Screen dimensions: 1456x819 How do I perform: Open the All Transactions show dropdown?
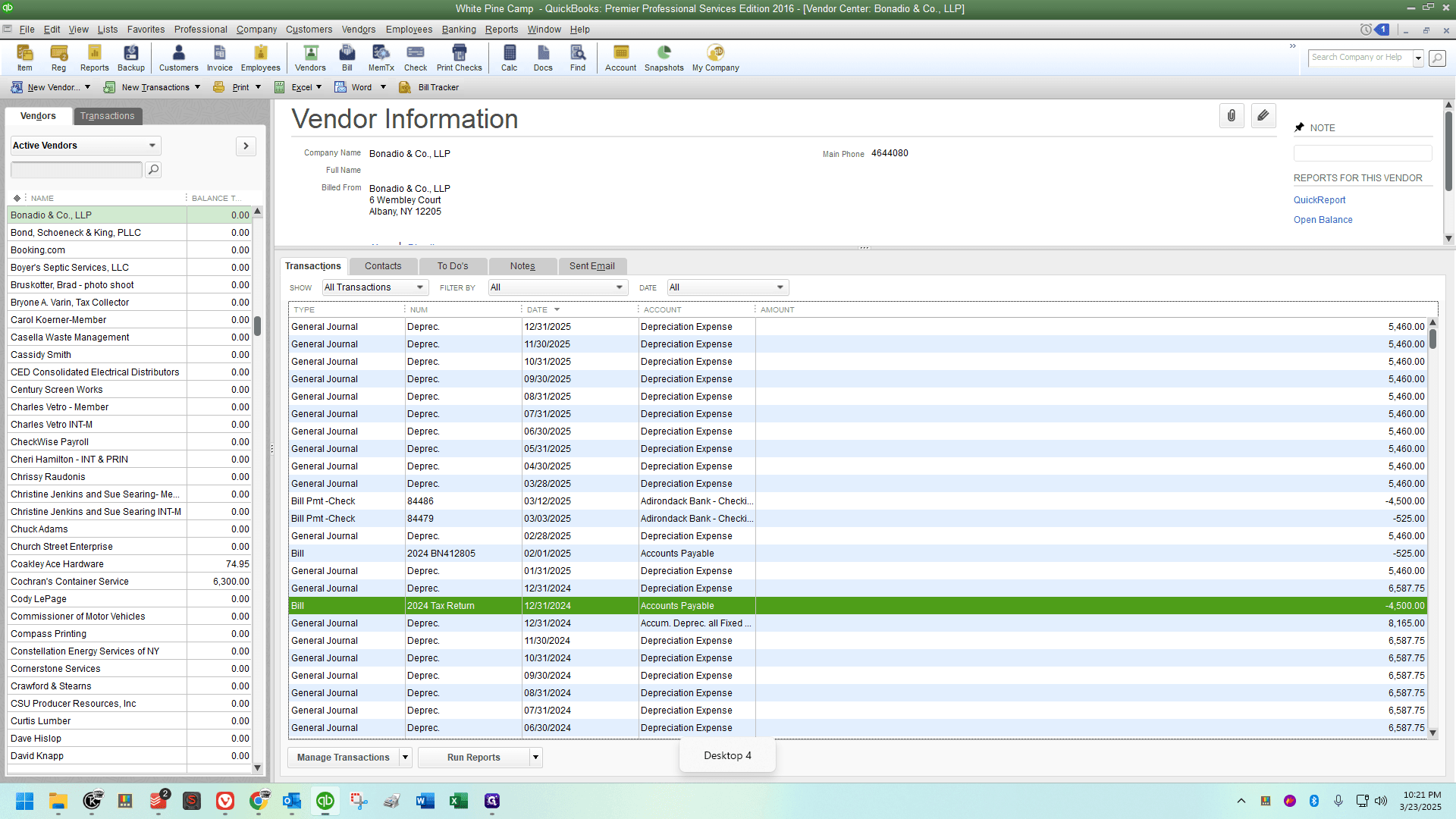click(375, 287)
